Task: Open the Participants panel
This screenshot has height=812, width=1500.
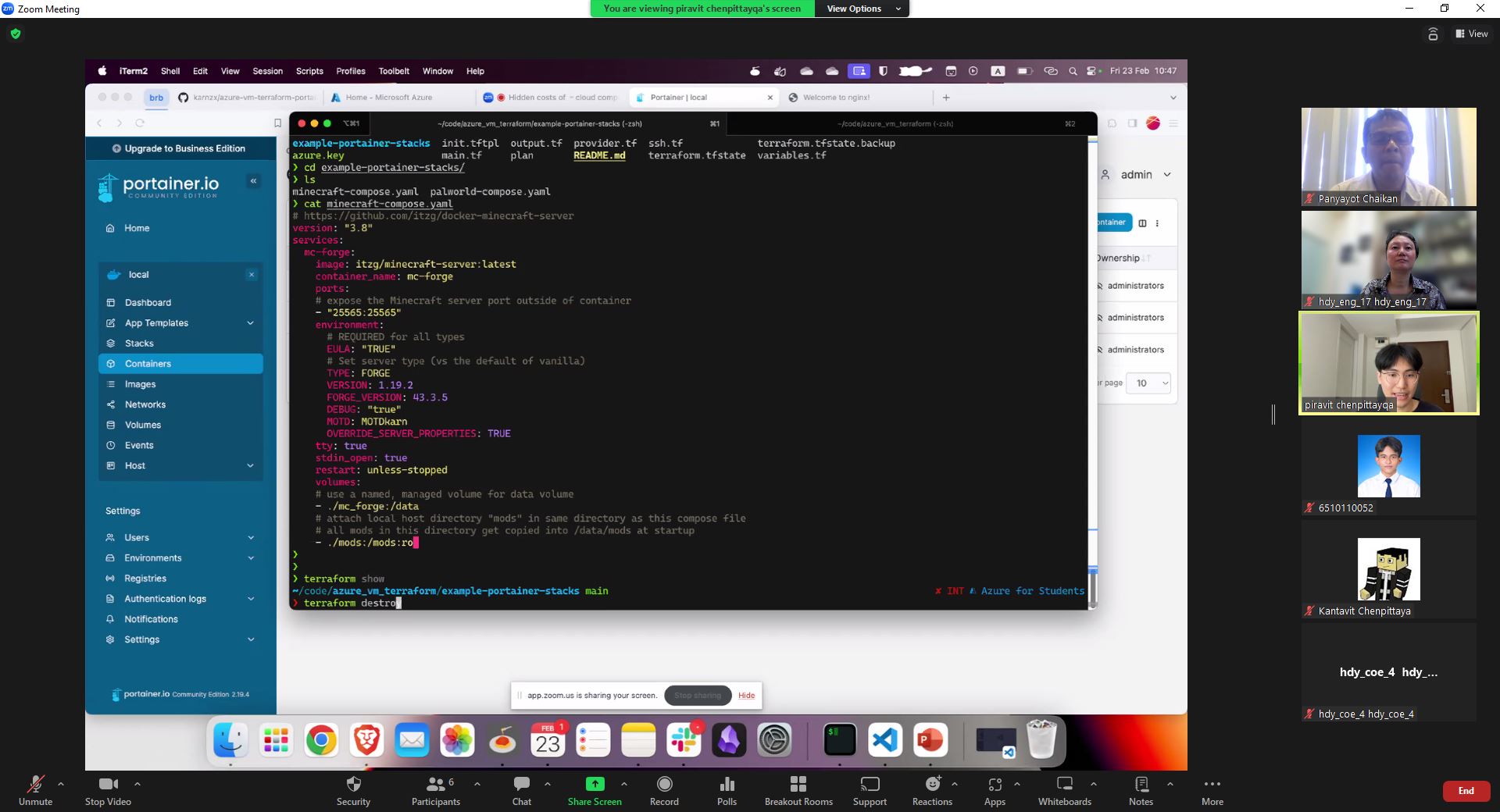Action: pyautogui.click(x=435, y=785)
